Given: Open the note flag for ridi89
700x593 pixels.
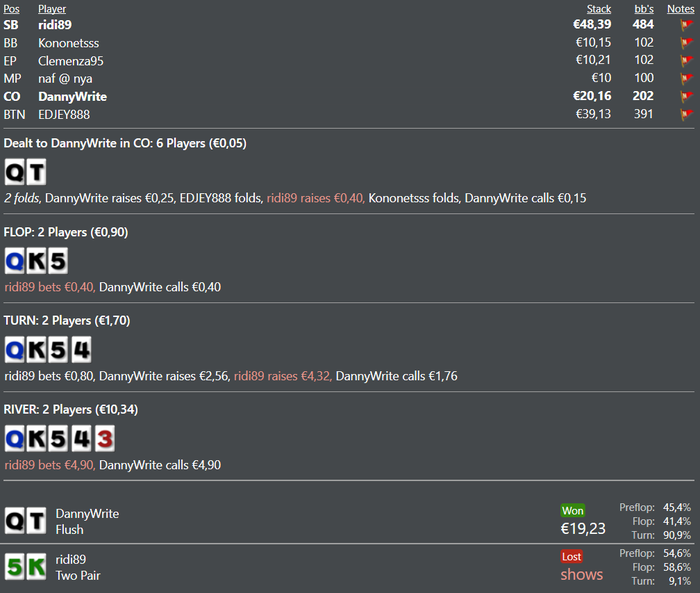Looking at the screenshot, I should coord(686,25).
